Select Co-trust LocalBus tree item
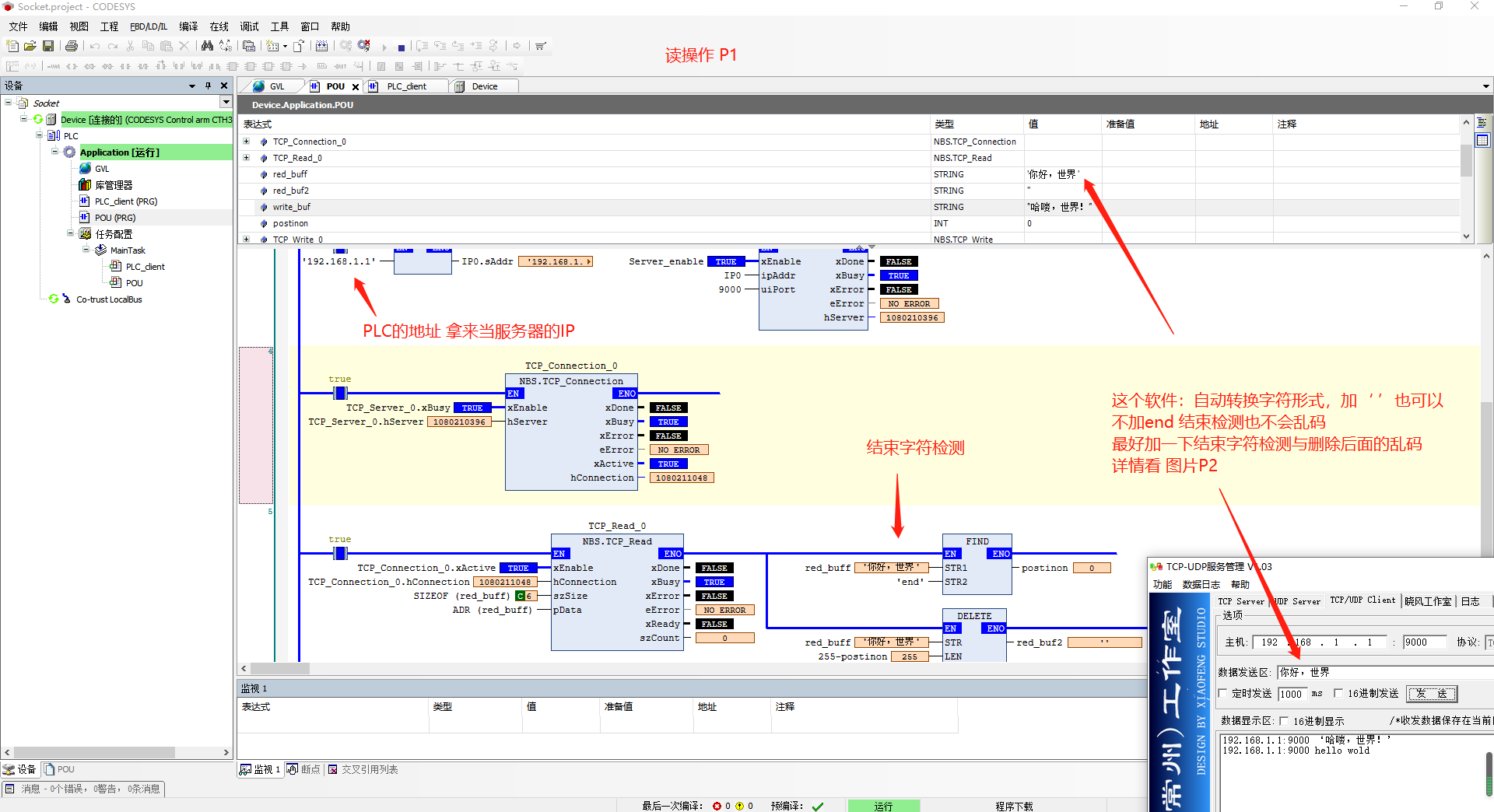 click(109, 299)
